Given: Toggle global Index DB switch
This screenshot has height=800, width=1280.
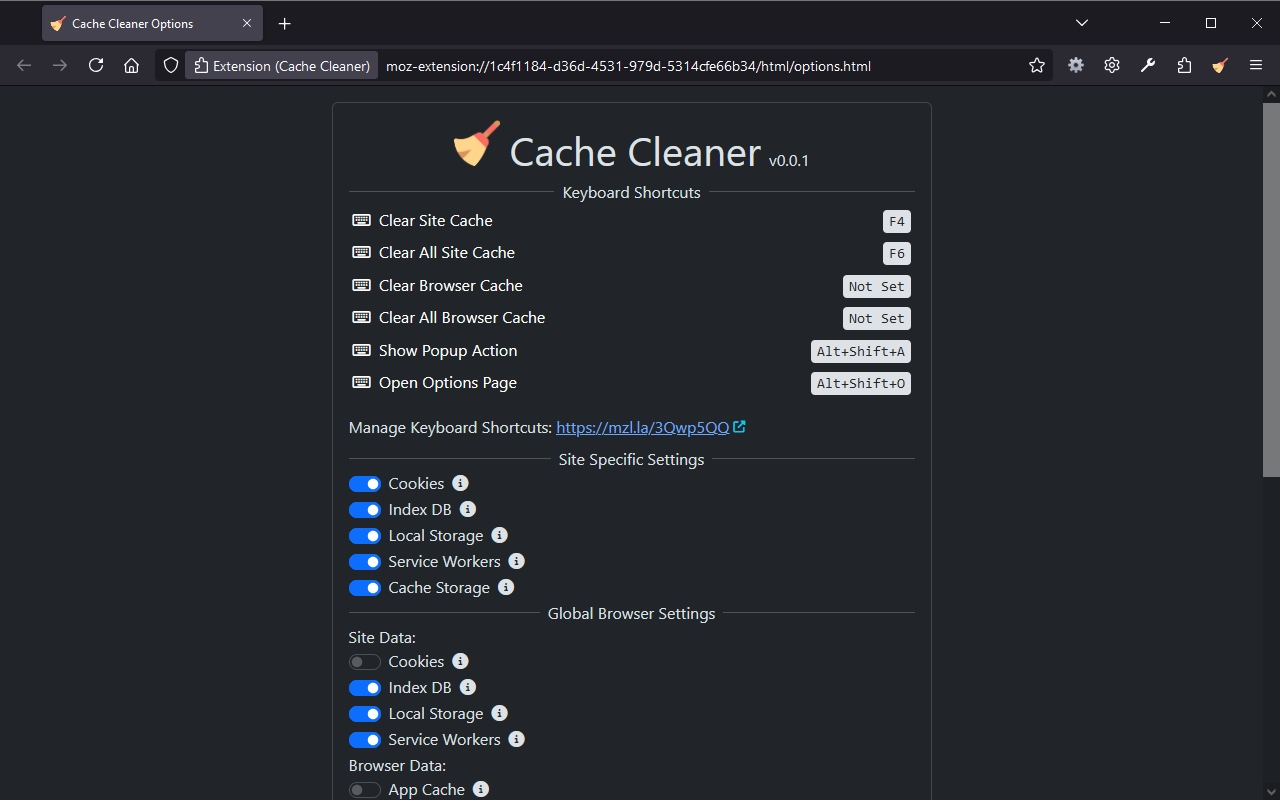Looking at the screenshot, I should point(365,688).
